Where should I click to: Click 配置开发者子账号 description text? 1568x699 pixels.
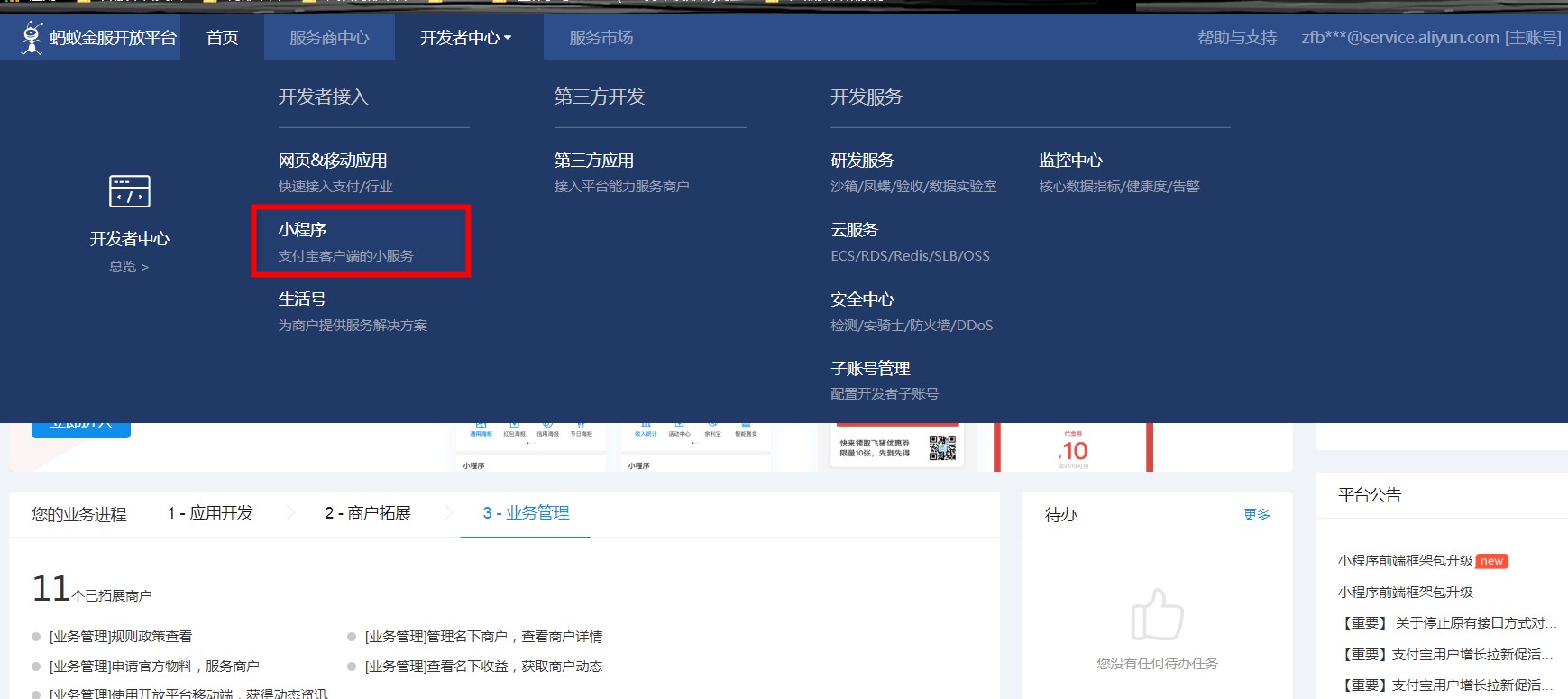click(885, 394)
